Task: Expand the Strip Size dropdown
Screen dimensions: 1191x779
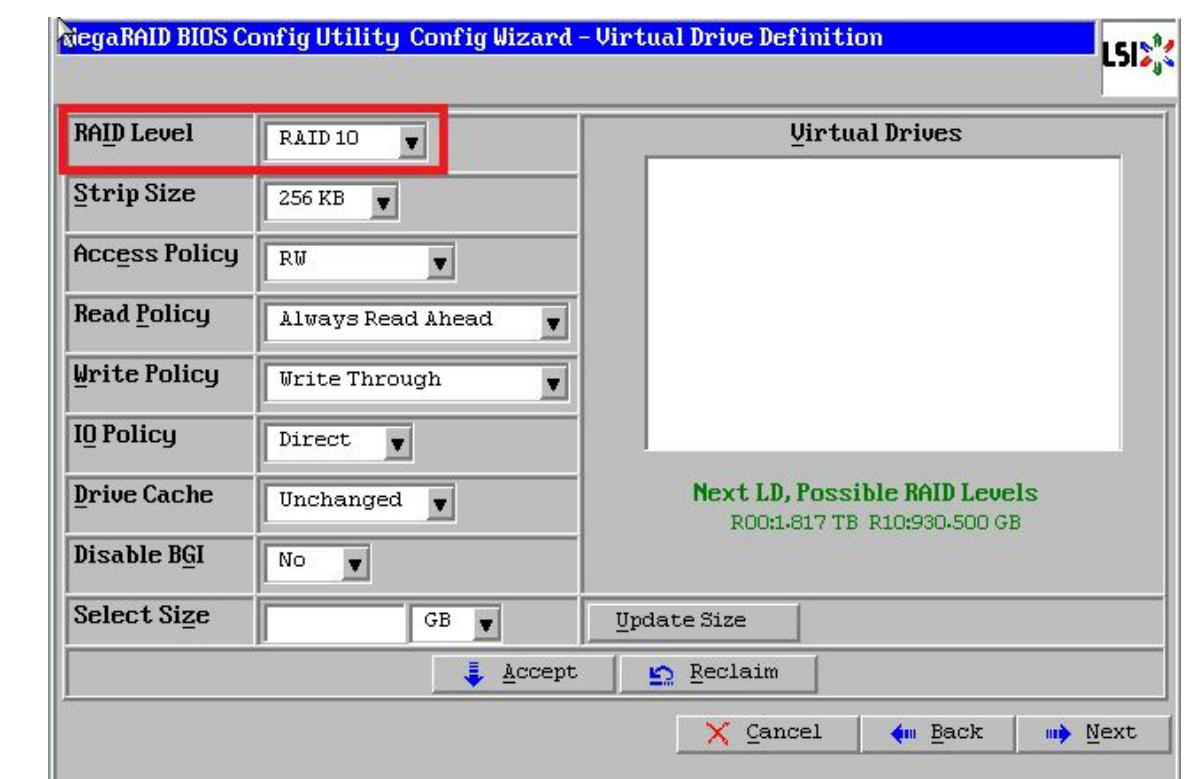Action: tap(330, 201)
